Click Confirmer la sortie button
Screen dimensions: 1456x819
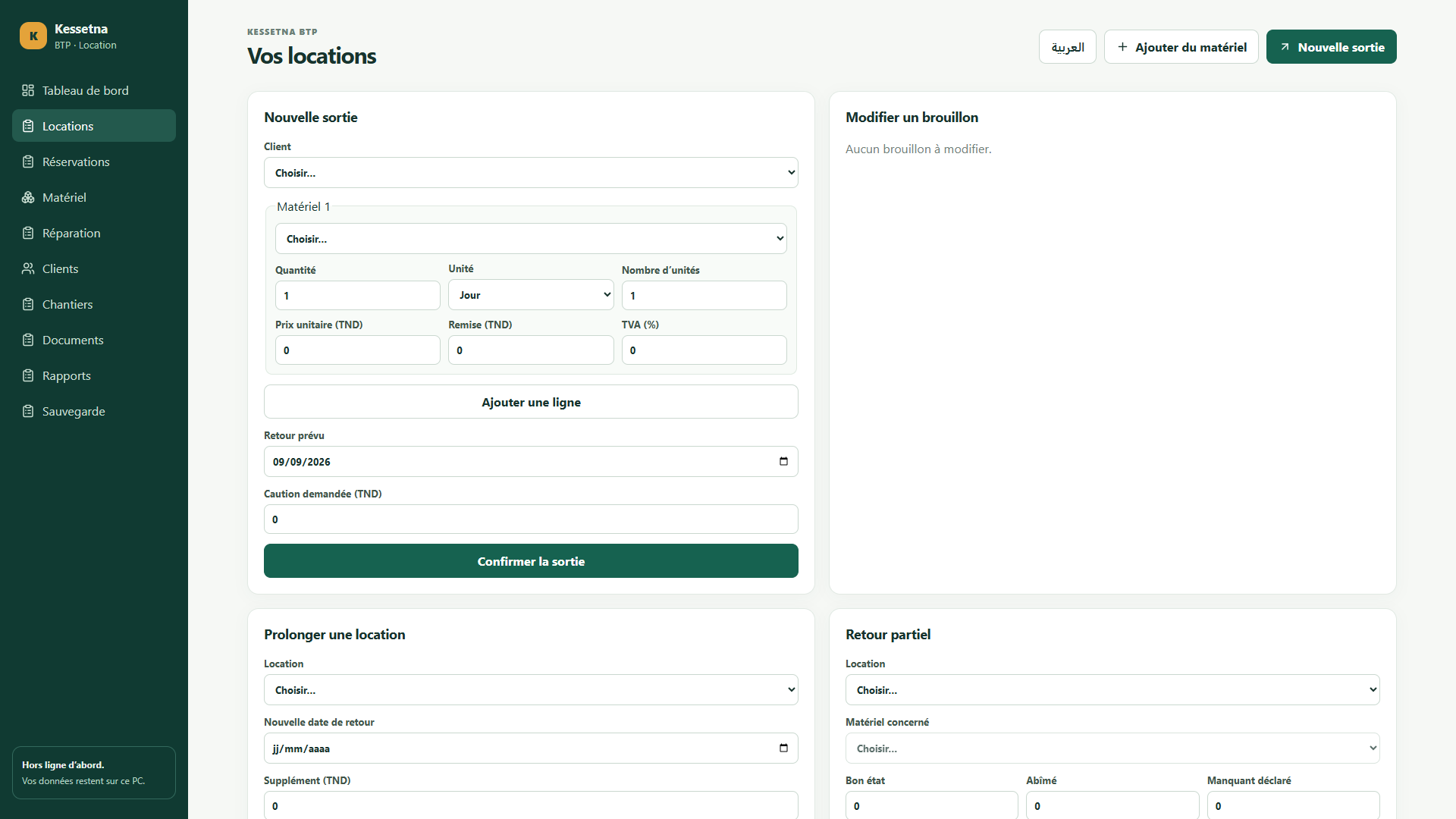(531, 561)
